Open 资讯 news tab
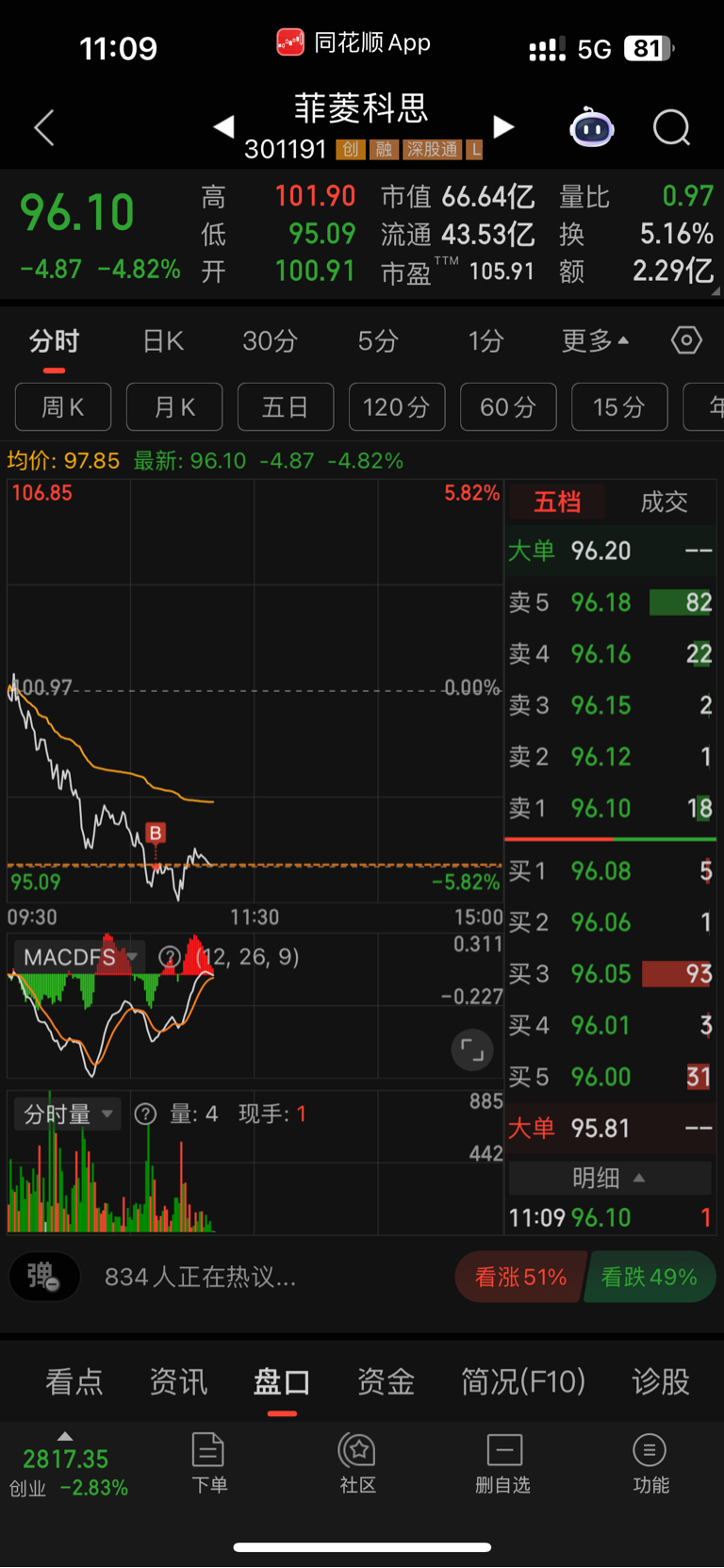724x1568 pixels. [178, 1381]
